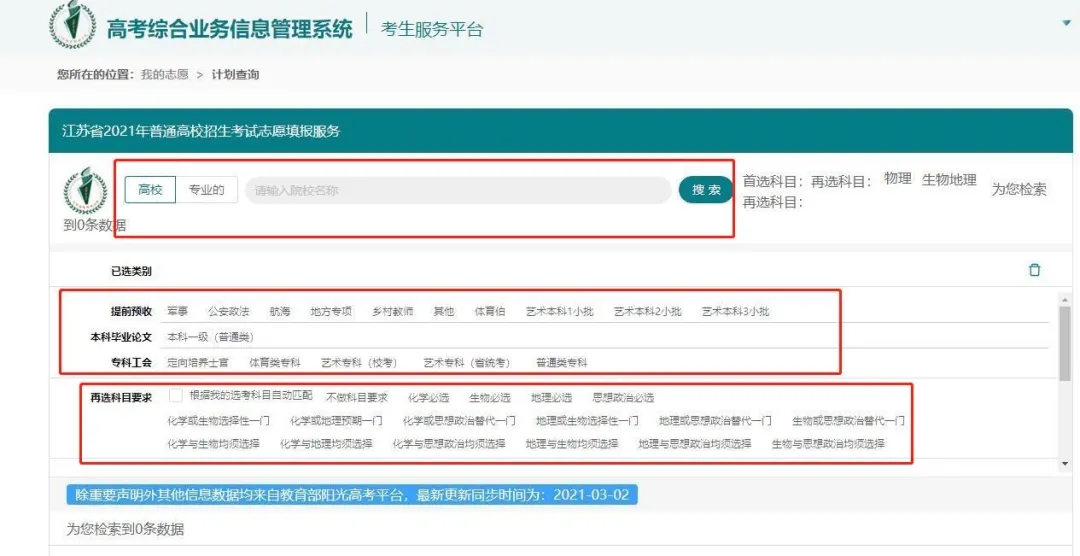Check 根据我的选考科目自动匹配 checkbox
1080x556 pixels.
click(176, 395)
